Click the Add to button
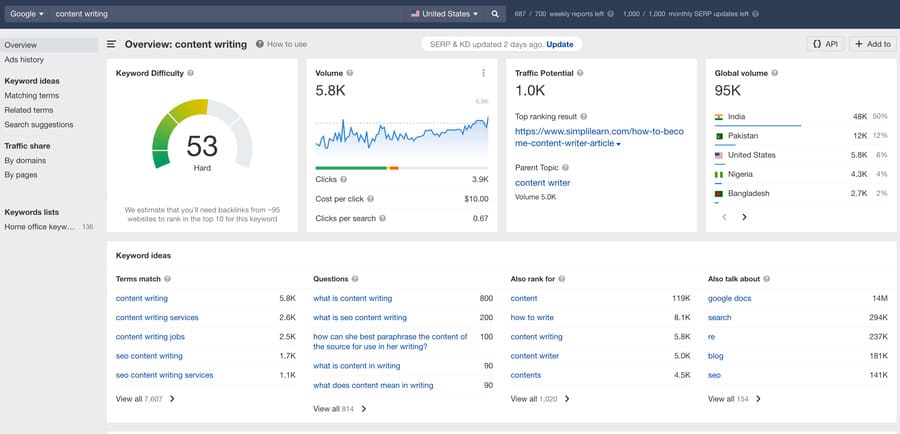 pos(873,44)
